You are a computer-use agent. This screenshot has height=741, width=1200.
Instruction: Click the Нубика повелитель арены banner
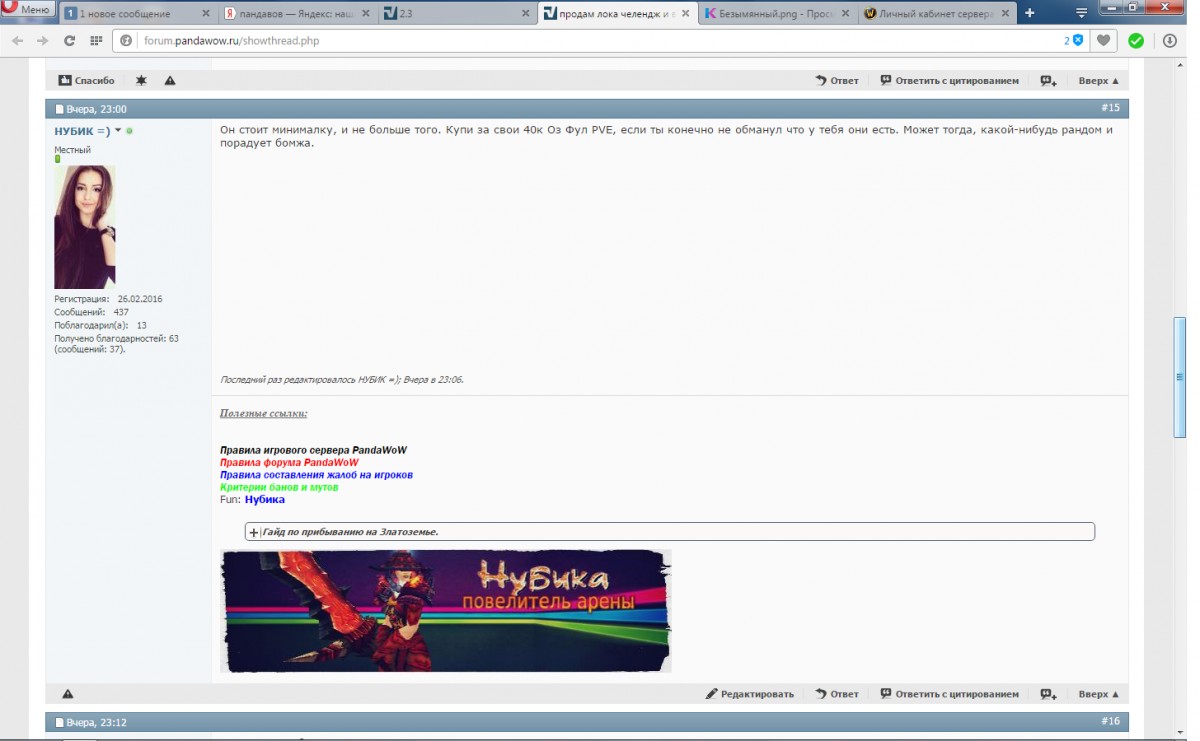[445, 611]
